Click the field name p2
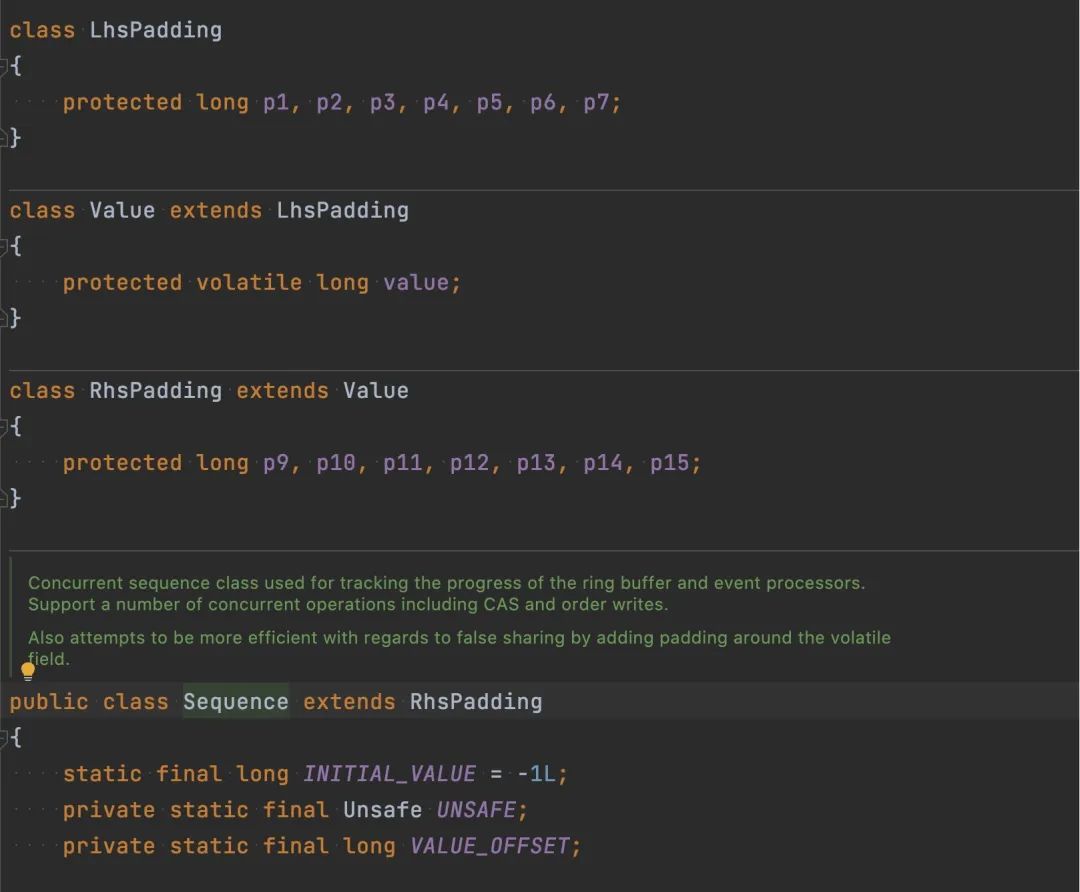1080x892 pixels. (x=329, y=103)
